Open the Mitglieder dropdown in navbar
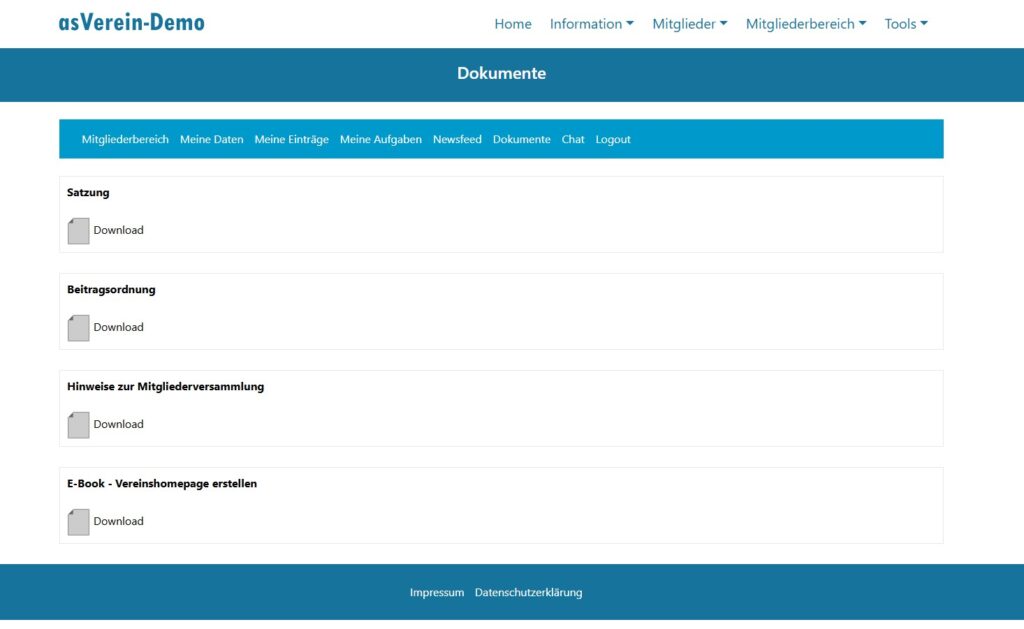Image resolution: width=1024 pixels, height=629 pixels. 689,24
